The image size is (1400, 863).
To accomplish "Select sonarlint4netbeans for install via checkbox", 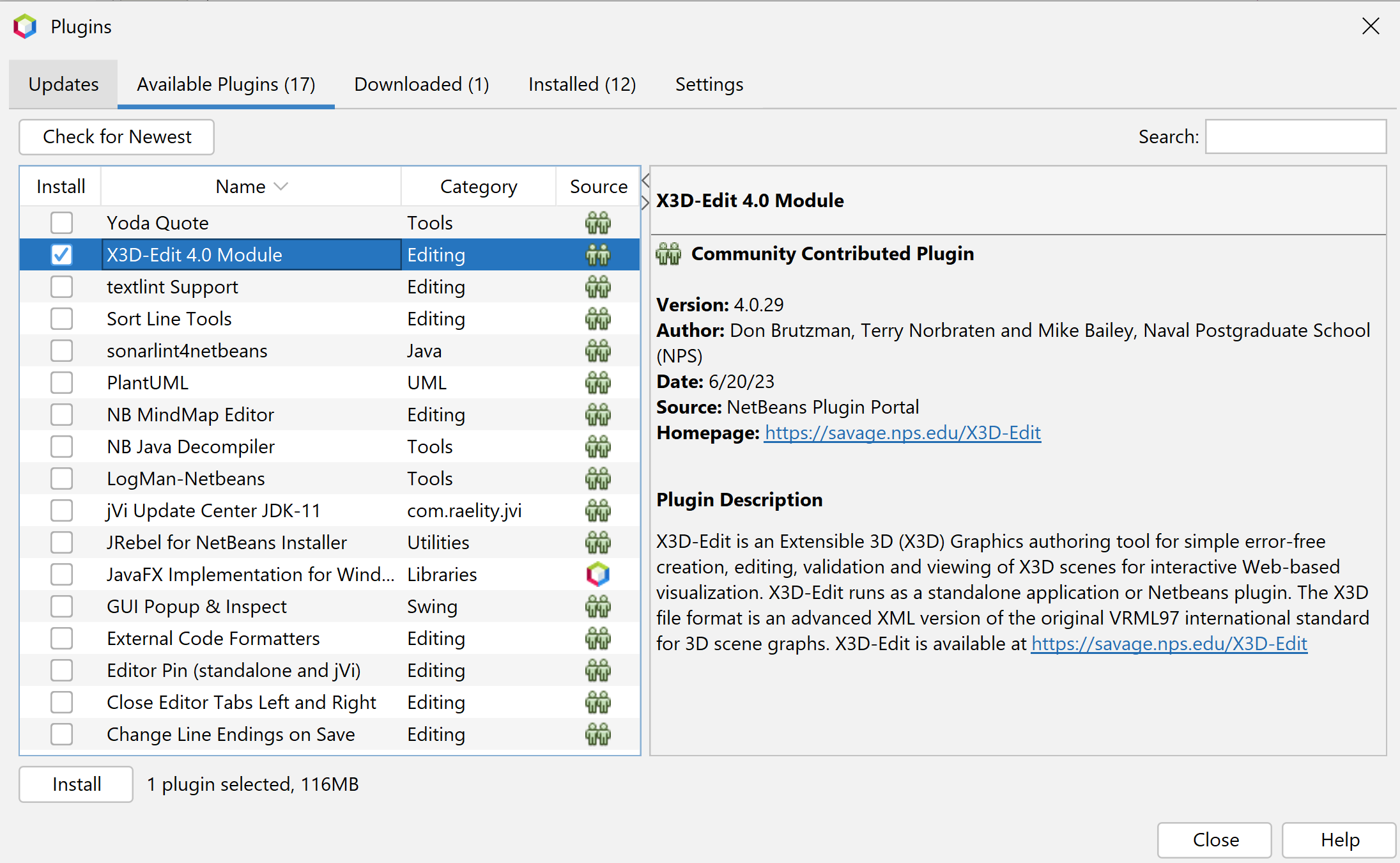I will (61, 350).
